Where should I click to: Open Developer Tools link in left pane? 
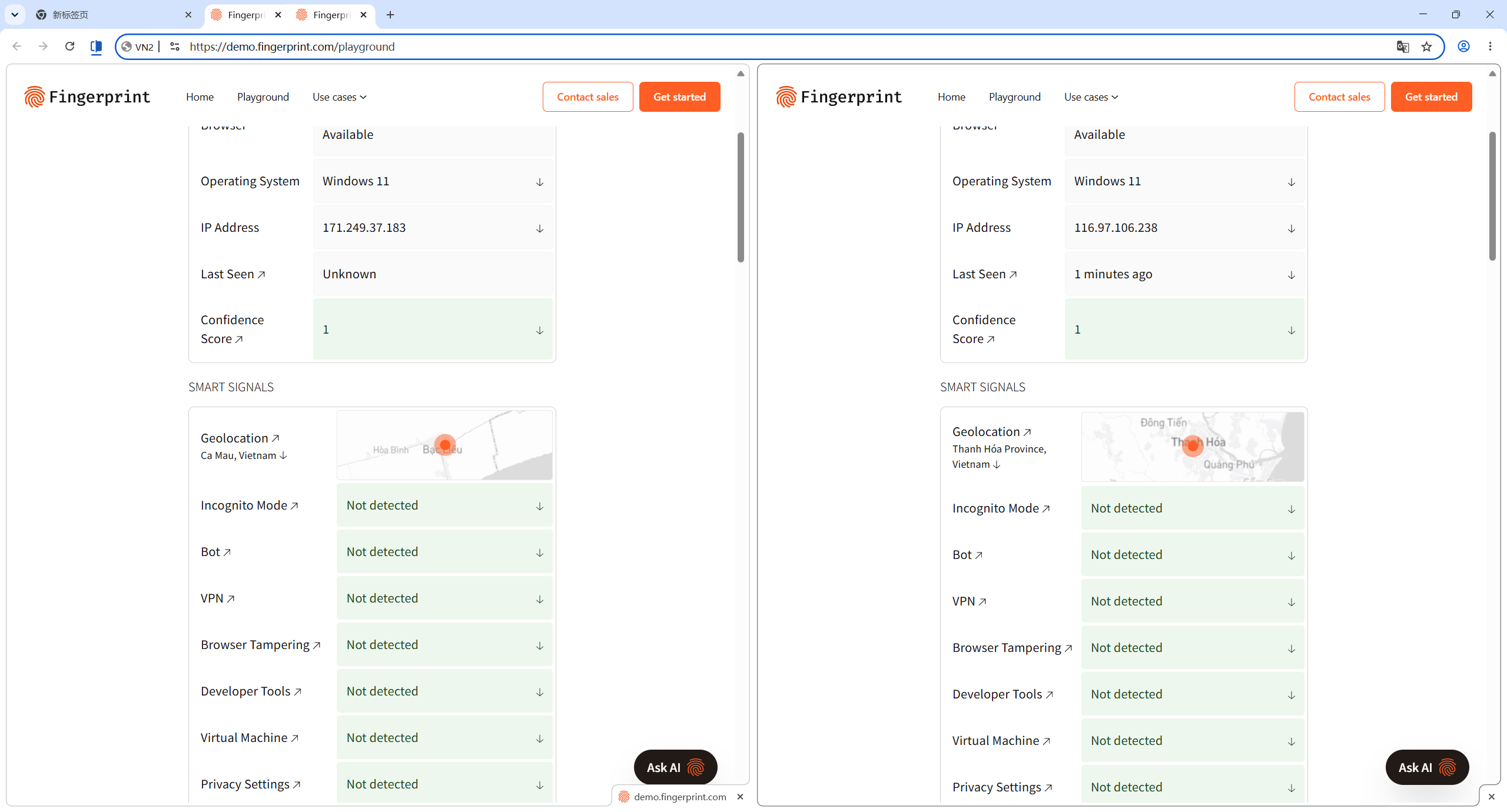coord(251,691)
